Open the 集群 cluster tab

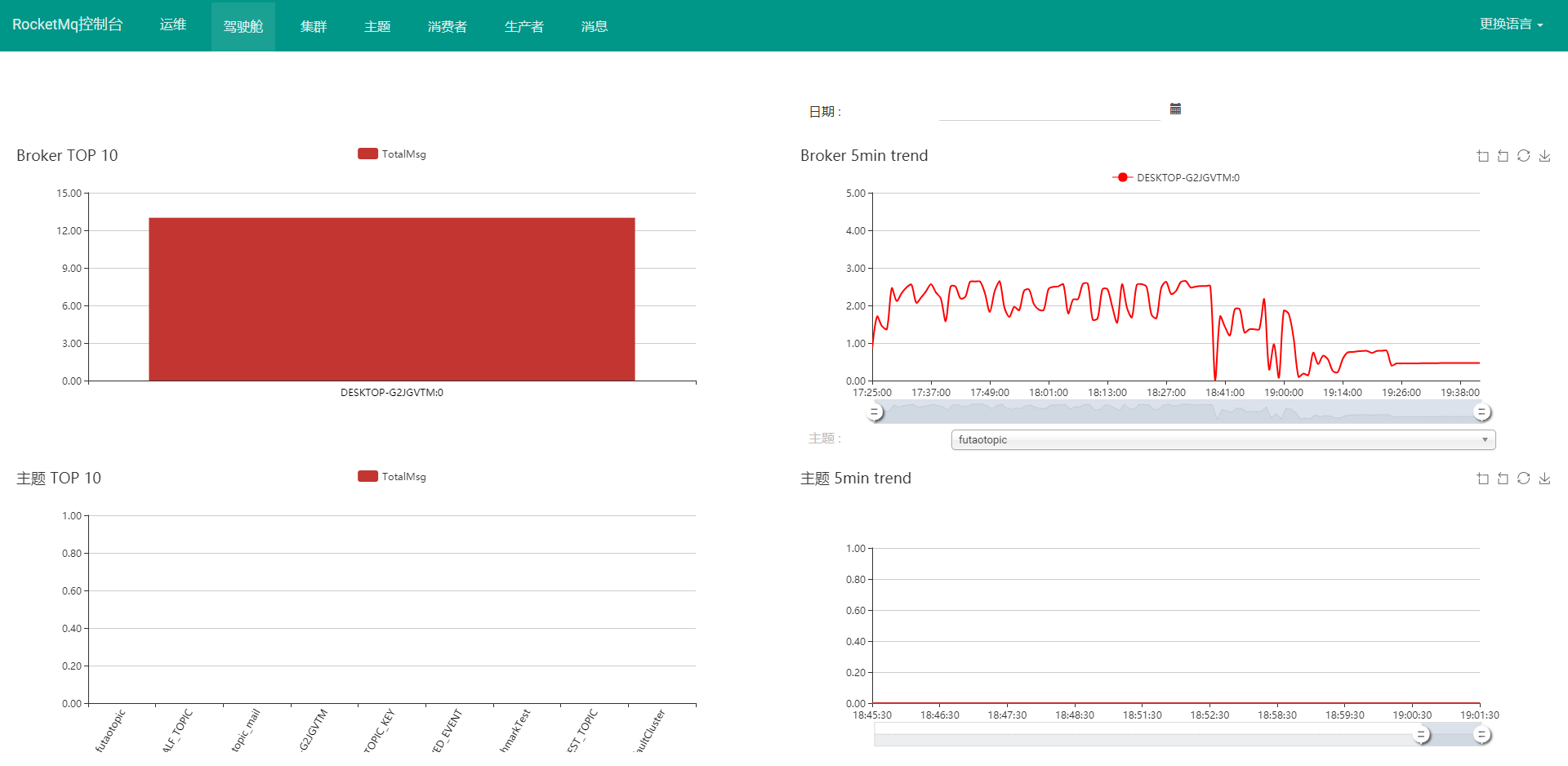[x=314, y=26]
